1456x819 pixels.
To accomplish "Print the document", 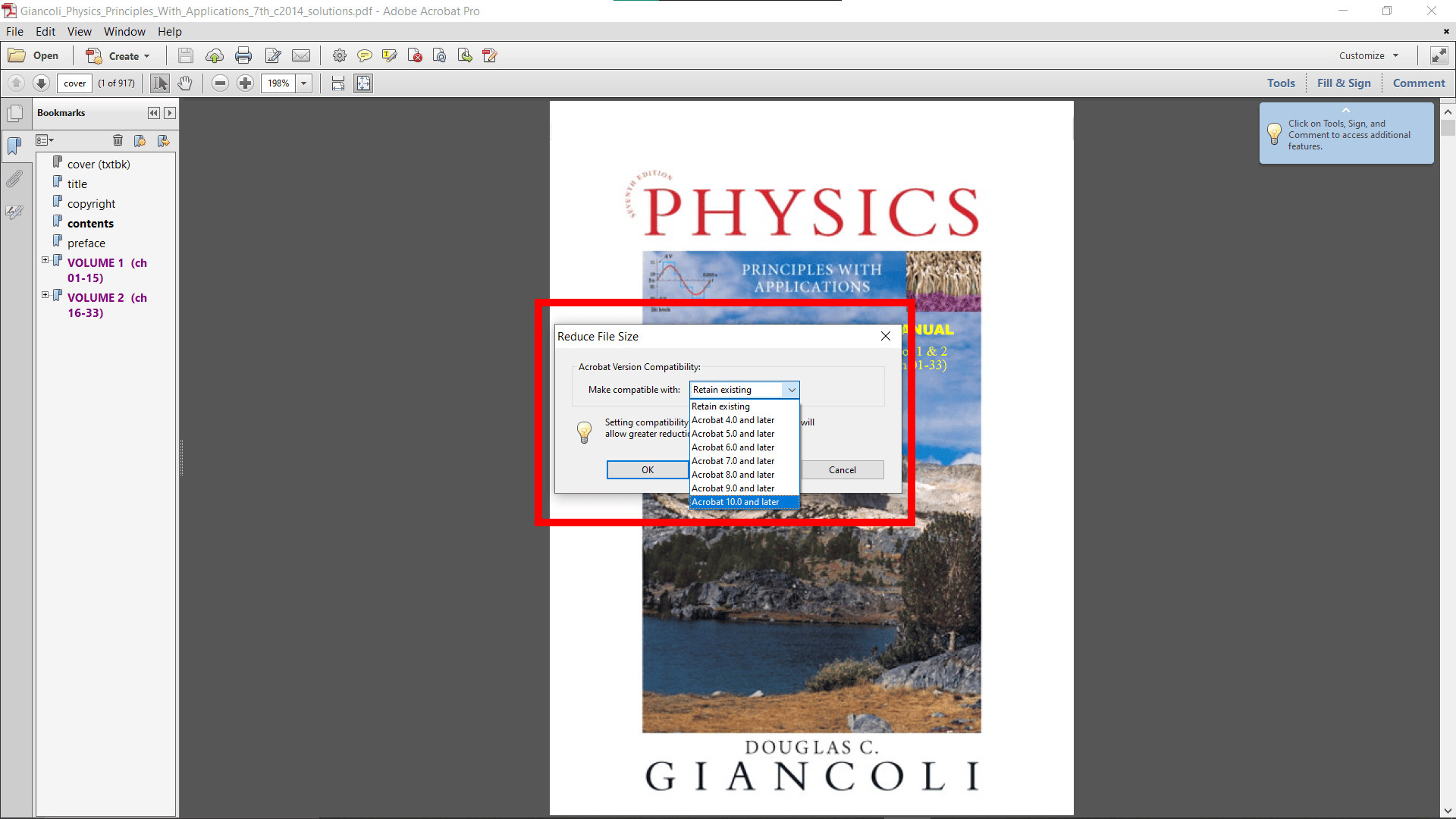I will (x=243, y=55).
